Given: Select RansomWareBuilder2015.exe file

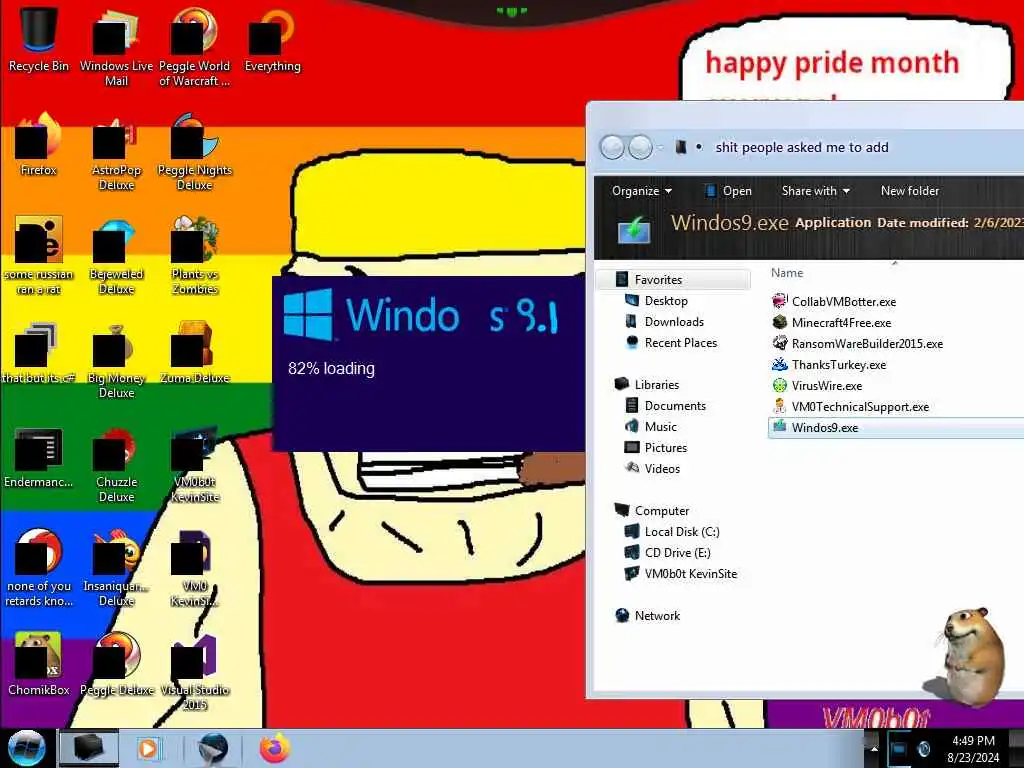Looking at the screenshot, I should (858, 344).
